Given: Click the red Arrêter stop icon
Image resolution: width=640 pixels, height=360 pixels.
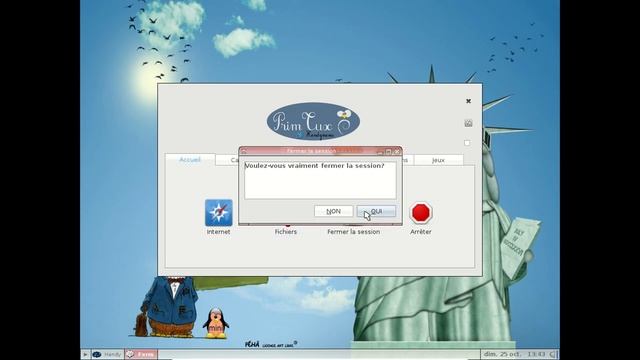Looking at the screenshot, I should [421, 213].
